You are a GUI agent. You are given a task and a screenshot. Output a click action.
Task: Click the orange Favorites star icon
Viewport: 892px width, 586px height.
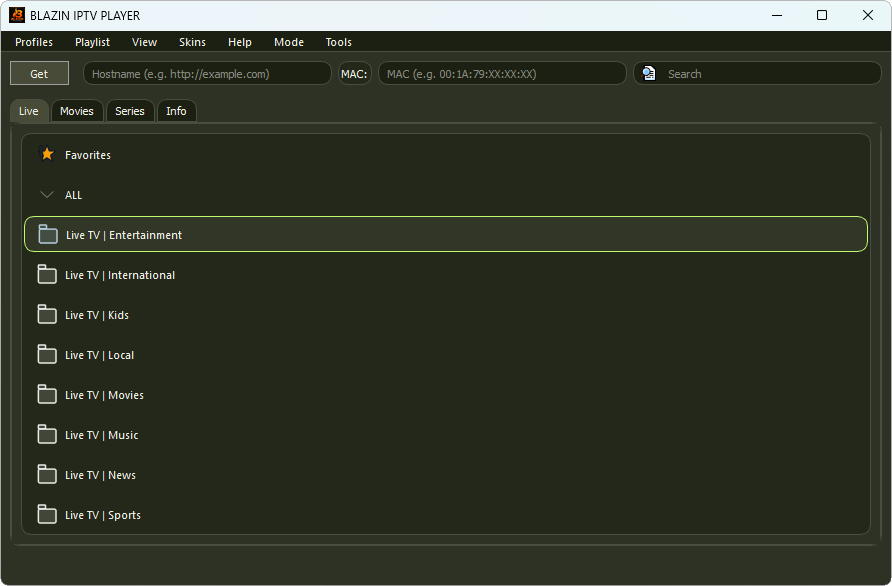click(x=47, y=154)
